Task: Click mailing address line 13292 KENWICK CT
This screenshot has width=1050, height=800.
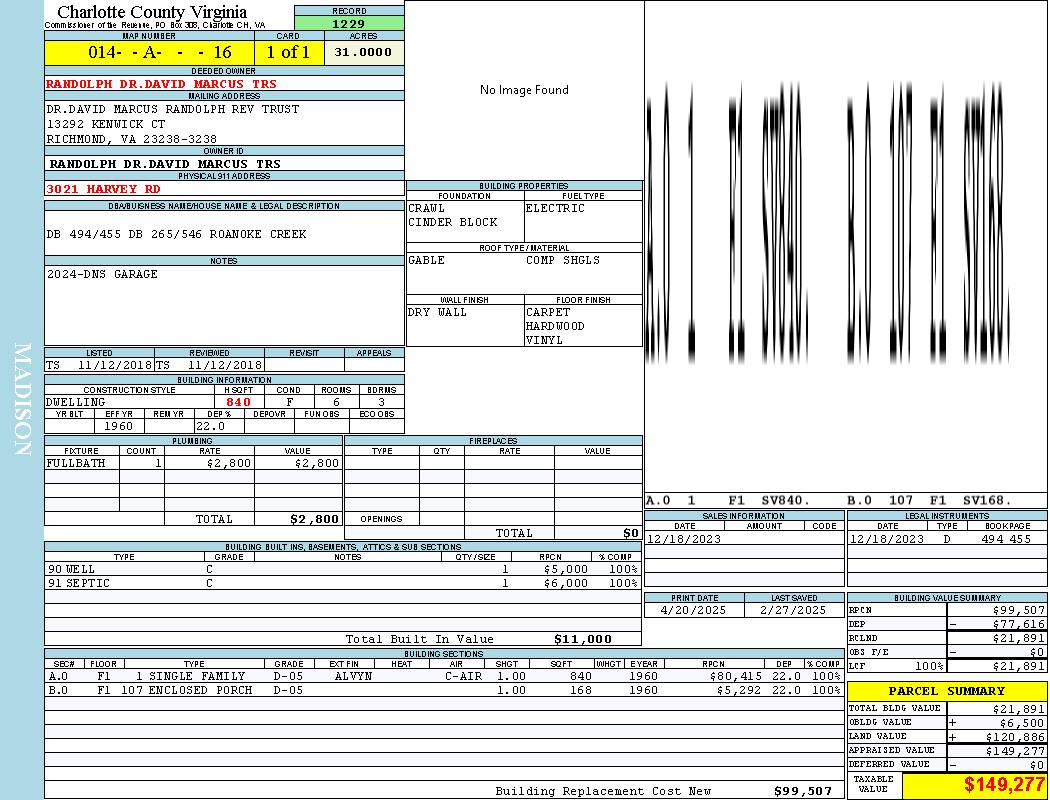Action: click(x=105, y=124)
